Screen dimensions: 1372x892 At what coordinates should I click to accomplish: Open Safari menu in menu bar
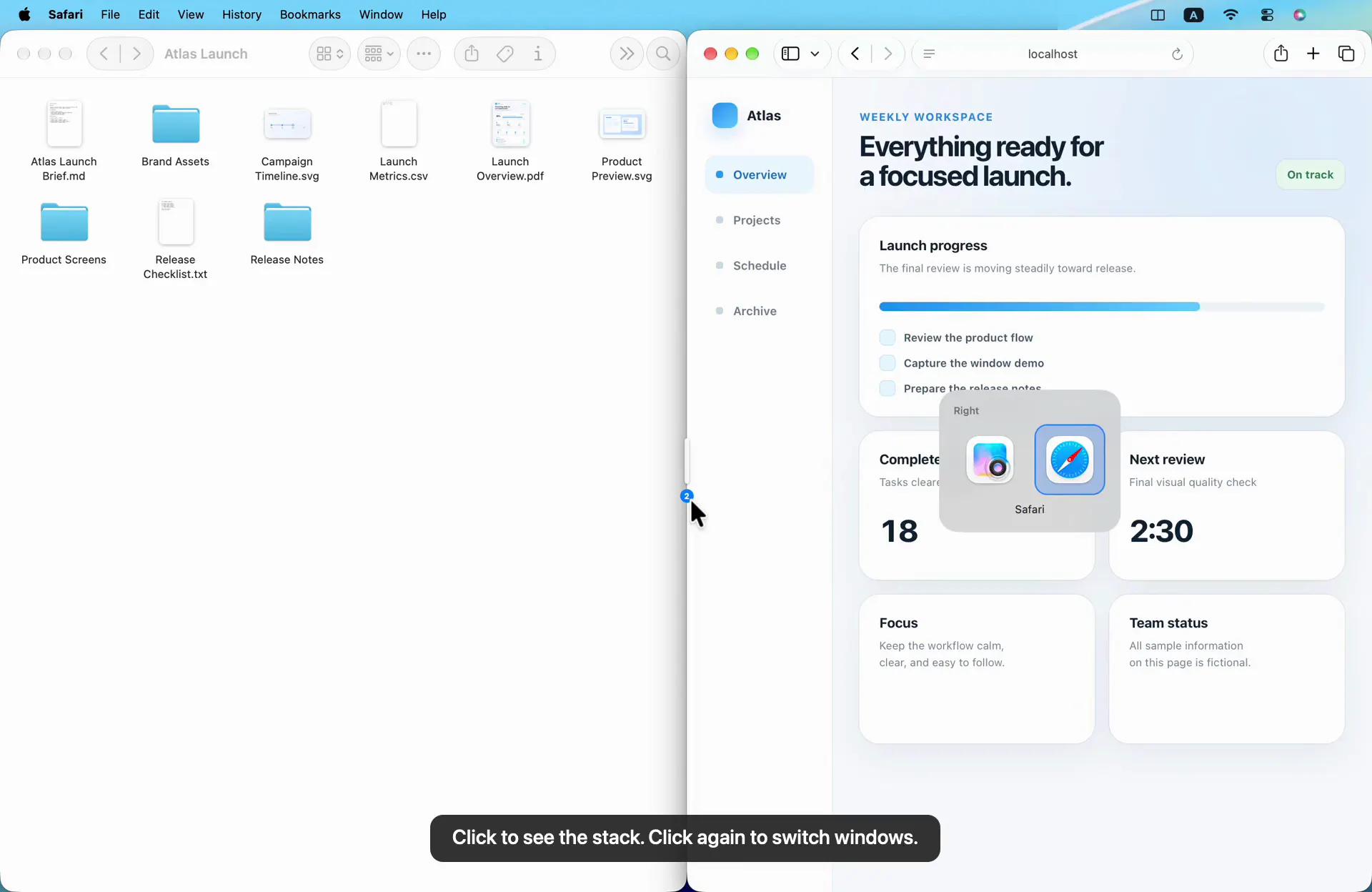point(66,14)
